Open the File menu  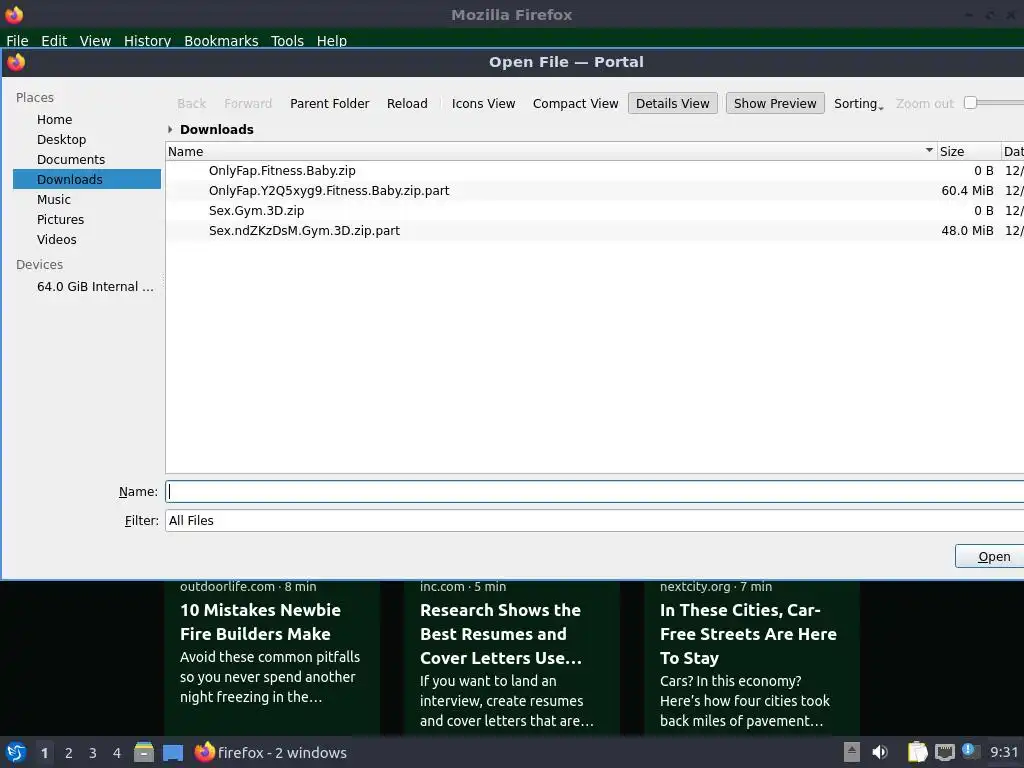17,40
